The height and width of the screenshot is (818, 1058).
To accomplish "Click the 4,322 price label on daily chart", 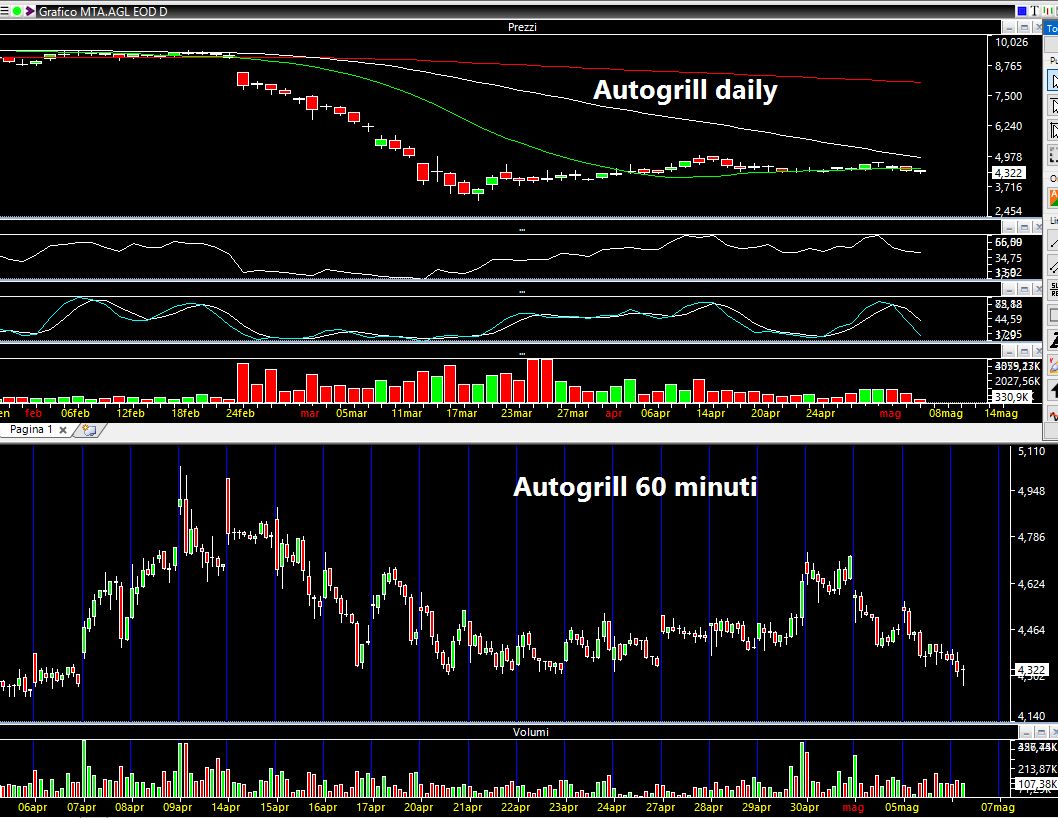I will pyautogui.click(x=1009, y=173).
